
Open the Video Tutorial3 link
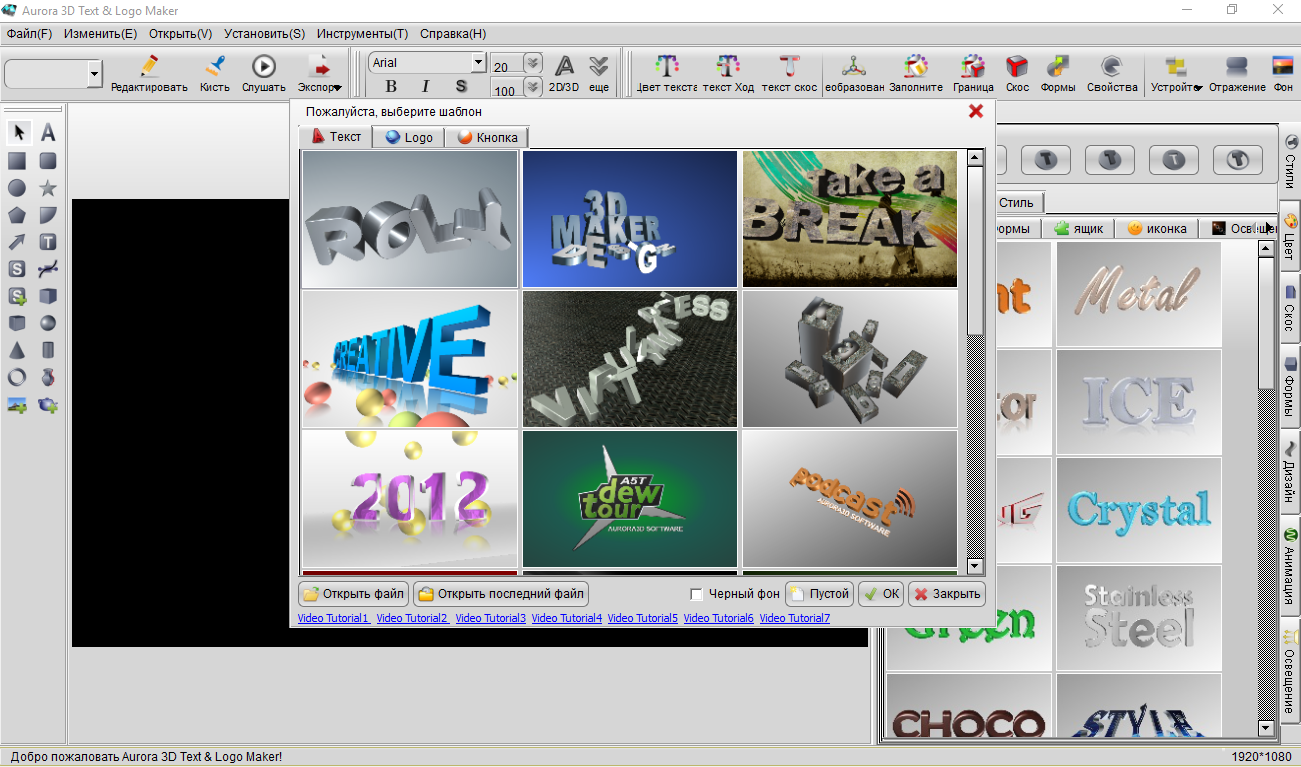(x=490, y=619)
